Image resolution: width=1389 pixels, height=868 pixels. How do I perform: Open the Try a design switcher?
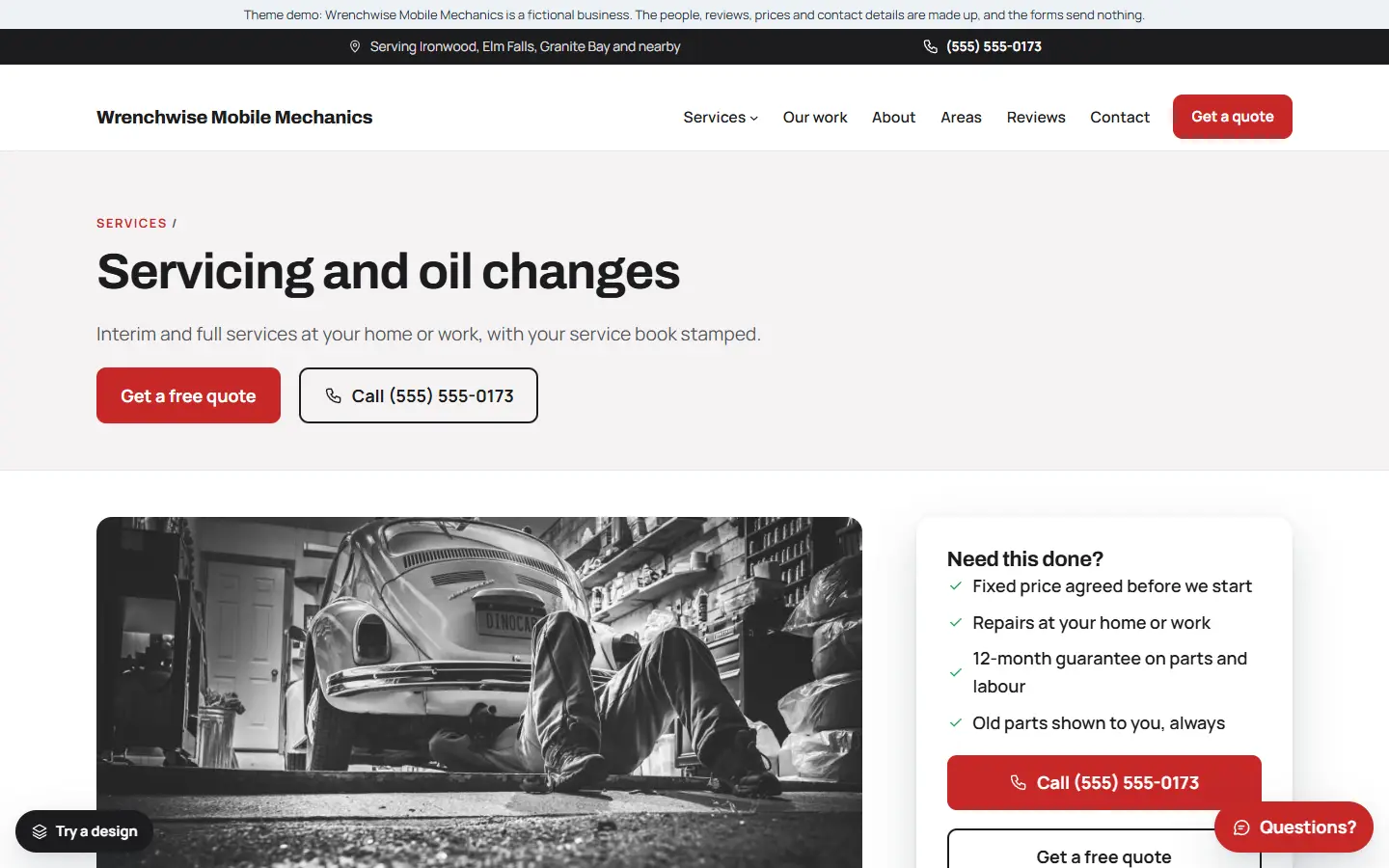point(84,831)
